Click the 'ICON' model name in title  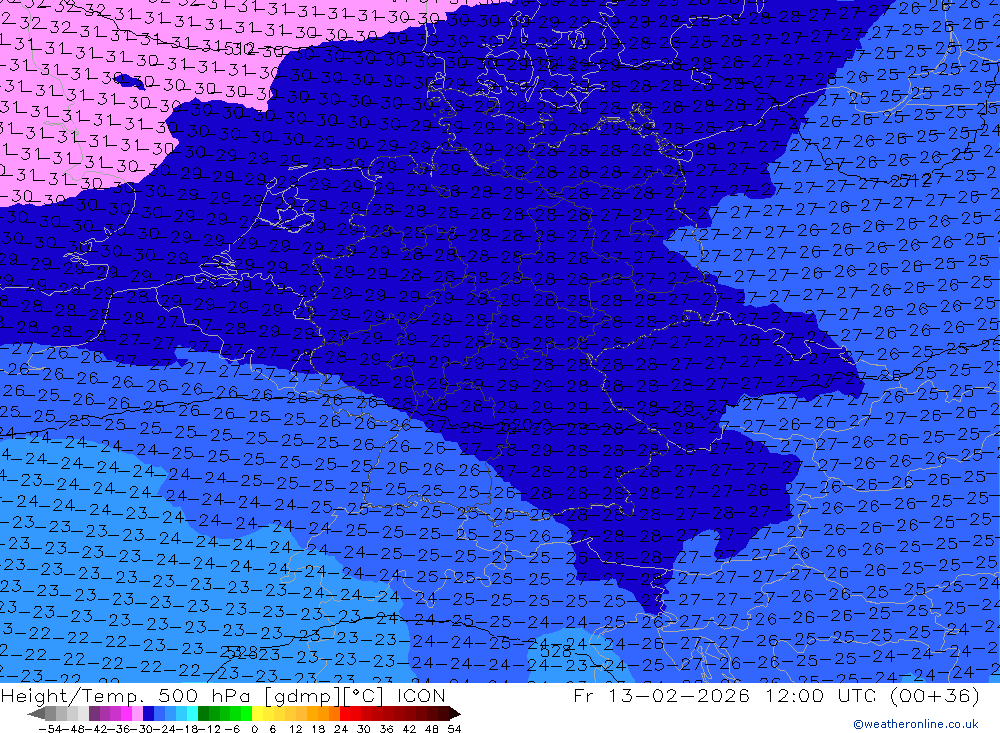pyautogui.click(x=421, y=695)
